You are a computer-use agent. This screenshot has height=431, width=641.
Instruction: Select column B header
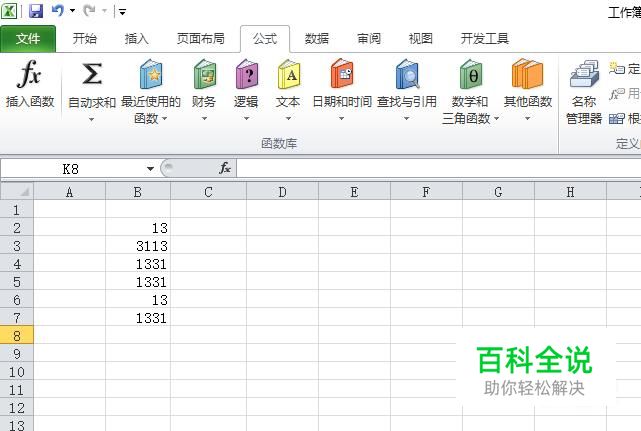[138, 192]
